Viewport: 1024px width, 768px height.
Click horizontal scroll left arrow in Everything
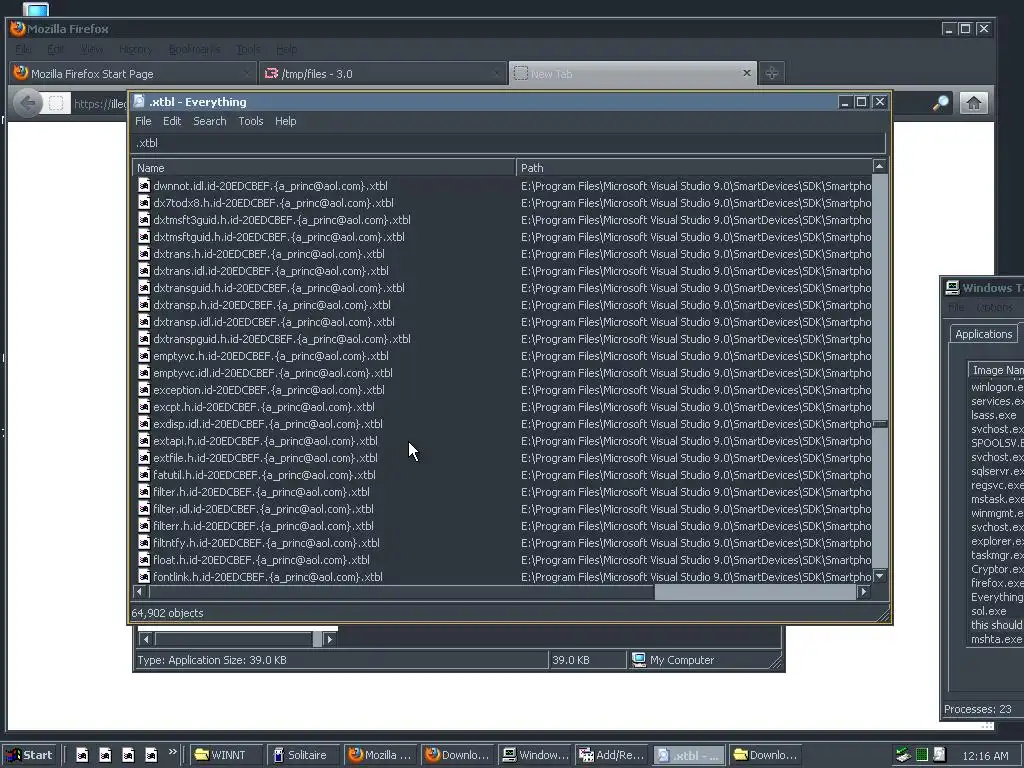[139, 592]
